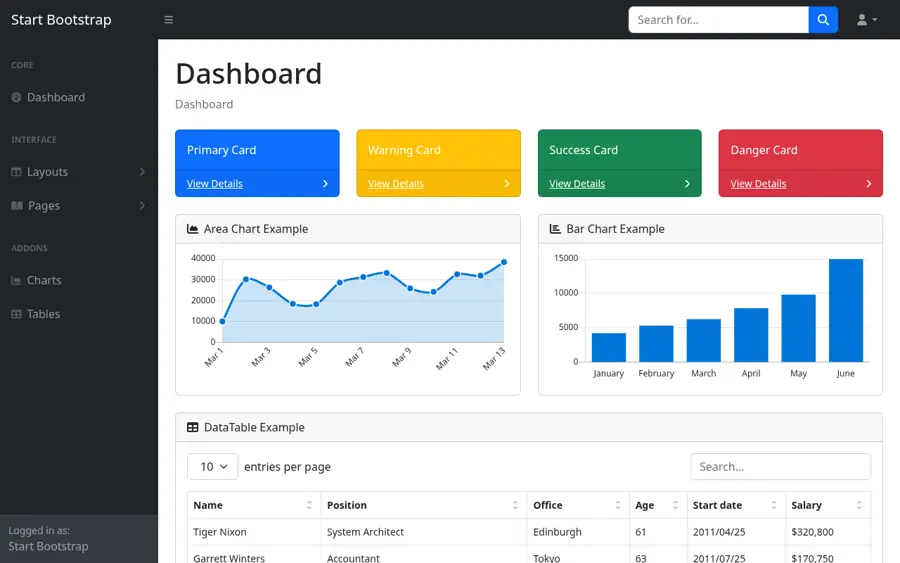Click the June bar in bar chart

pos(845,310)
